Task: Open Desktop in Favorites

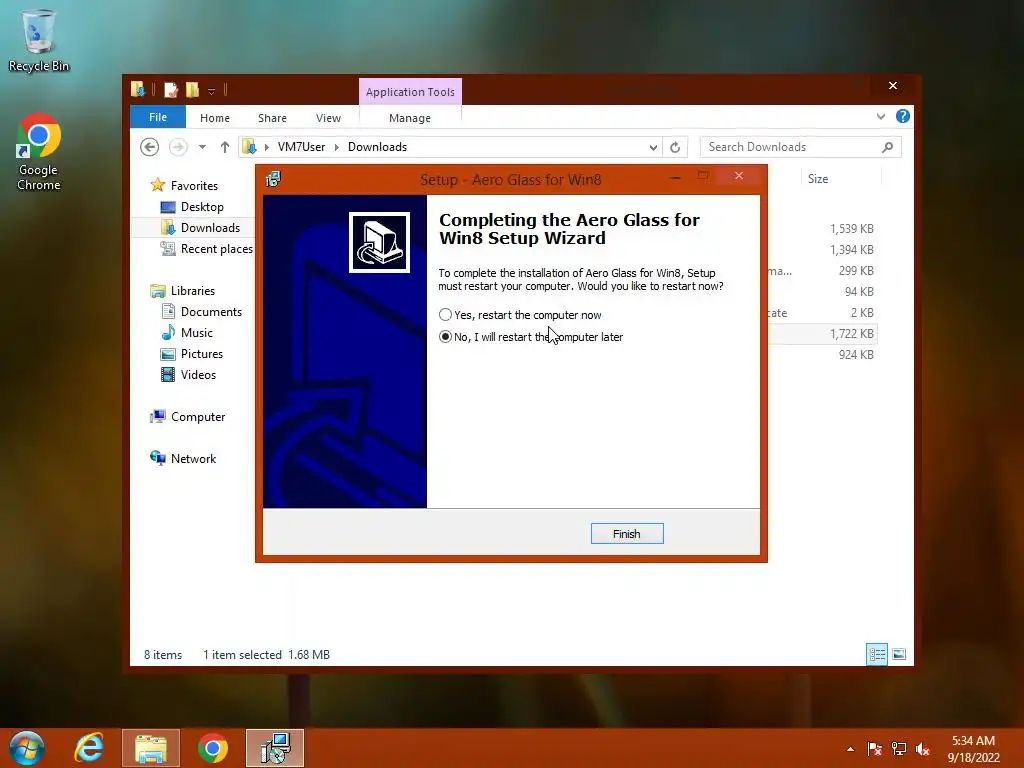Action: coord(202,207)
